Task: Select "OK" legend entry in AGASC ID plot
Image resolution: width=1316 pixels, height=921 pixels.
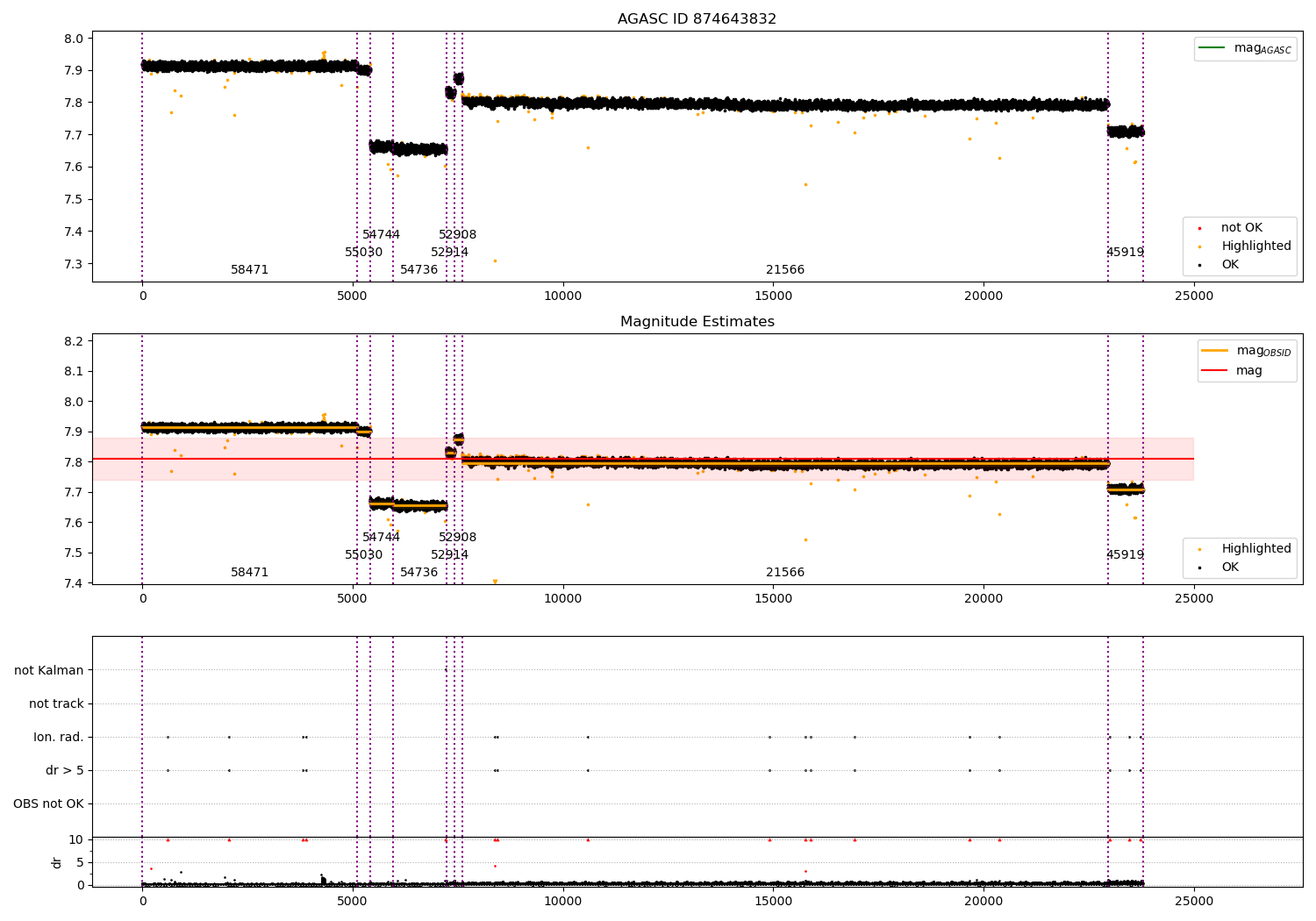Action: point(1219,264)
